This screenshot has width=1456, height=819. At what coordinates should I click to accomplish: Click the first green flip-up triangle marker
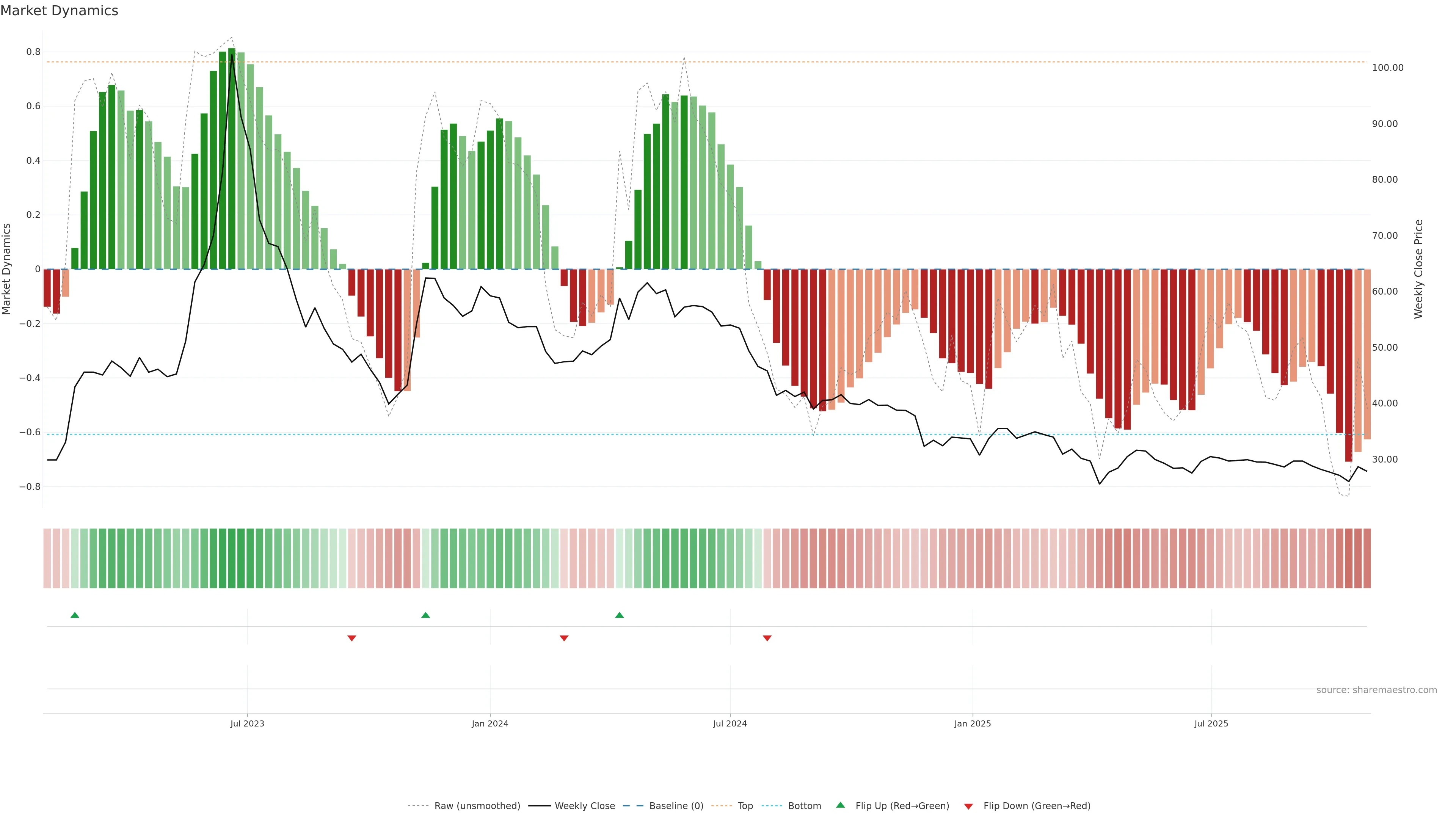click(75, 615)
